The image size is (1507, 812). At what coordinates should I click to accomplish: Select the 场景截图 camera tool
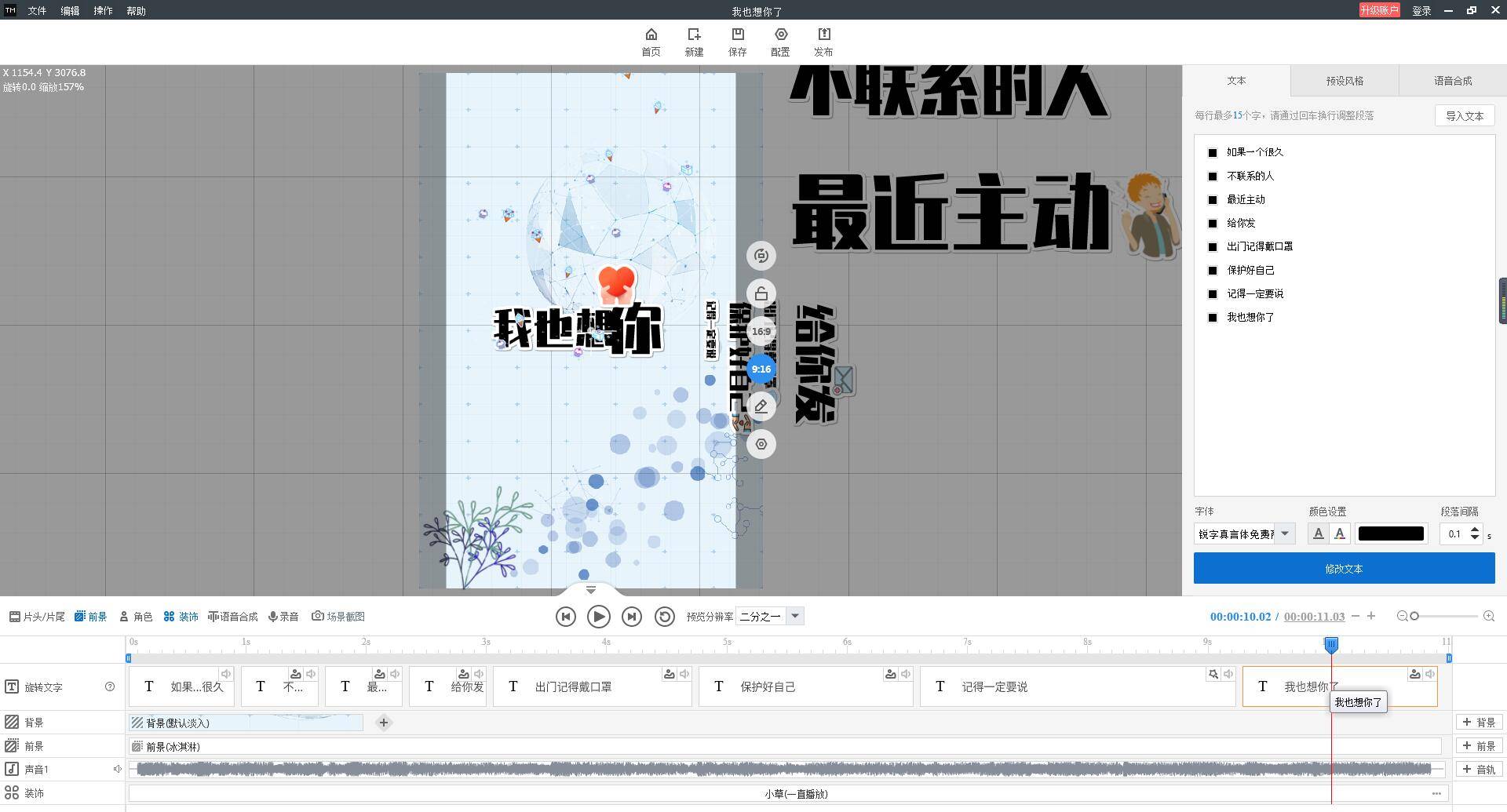(338, 616)
